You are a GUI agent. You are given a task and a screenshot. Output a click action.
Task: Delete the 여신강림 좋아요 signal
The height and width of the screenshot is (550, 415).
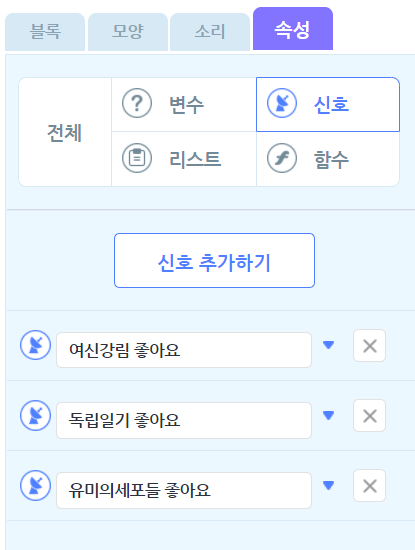pyautogui.click(x=369, y=346)
